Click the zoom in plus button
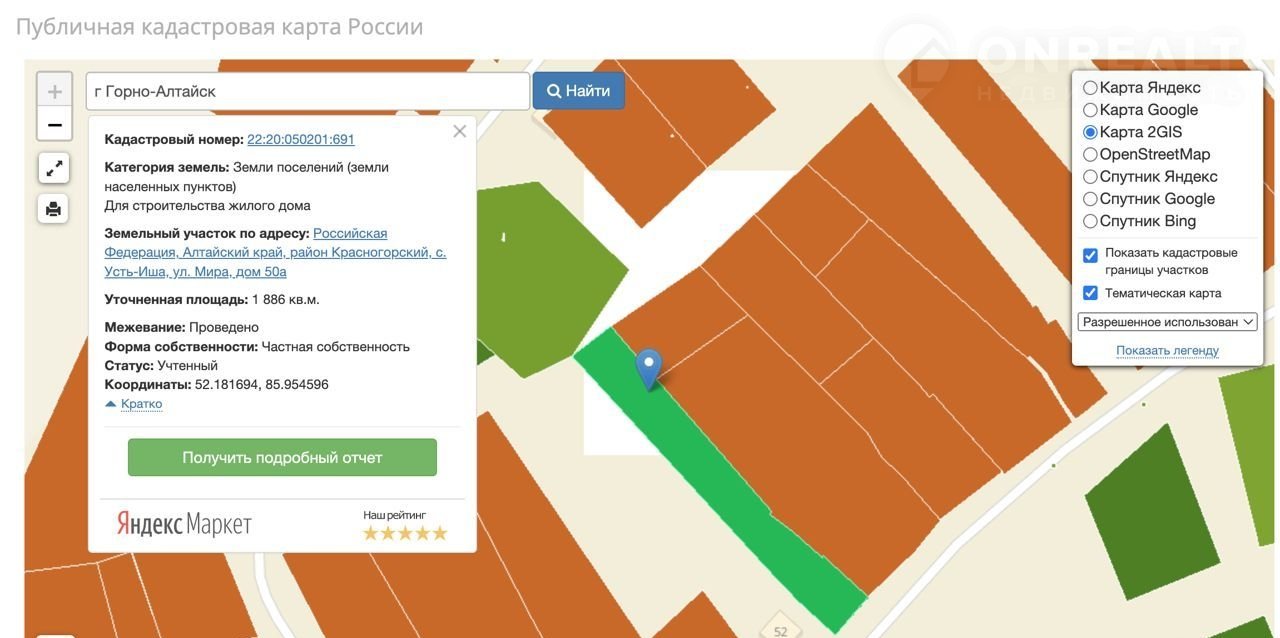The height and width of the screenshot is (638, 1280). point(54,91)
